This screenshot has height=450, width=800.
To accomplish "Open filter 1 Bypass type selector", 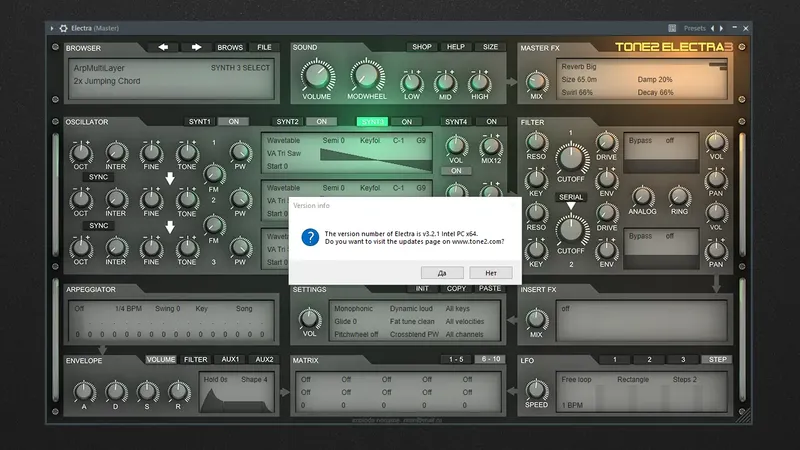I will click(x=640, y=140).
